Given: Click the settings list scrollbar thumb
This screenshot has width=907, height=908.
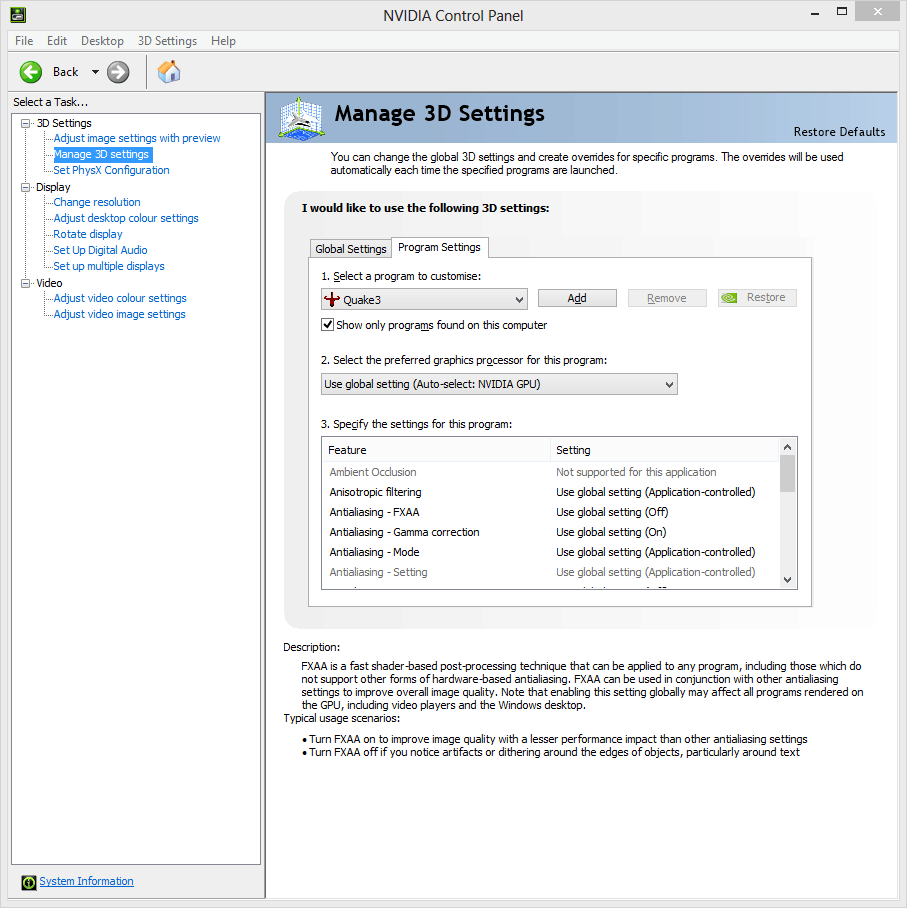Looking at the screenshot, I should click(787, 474).
